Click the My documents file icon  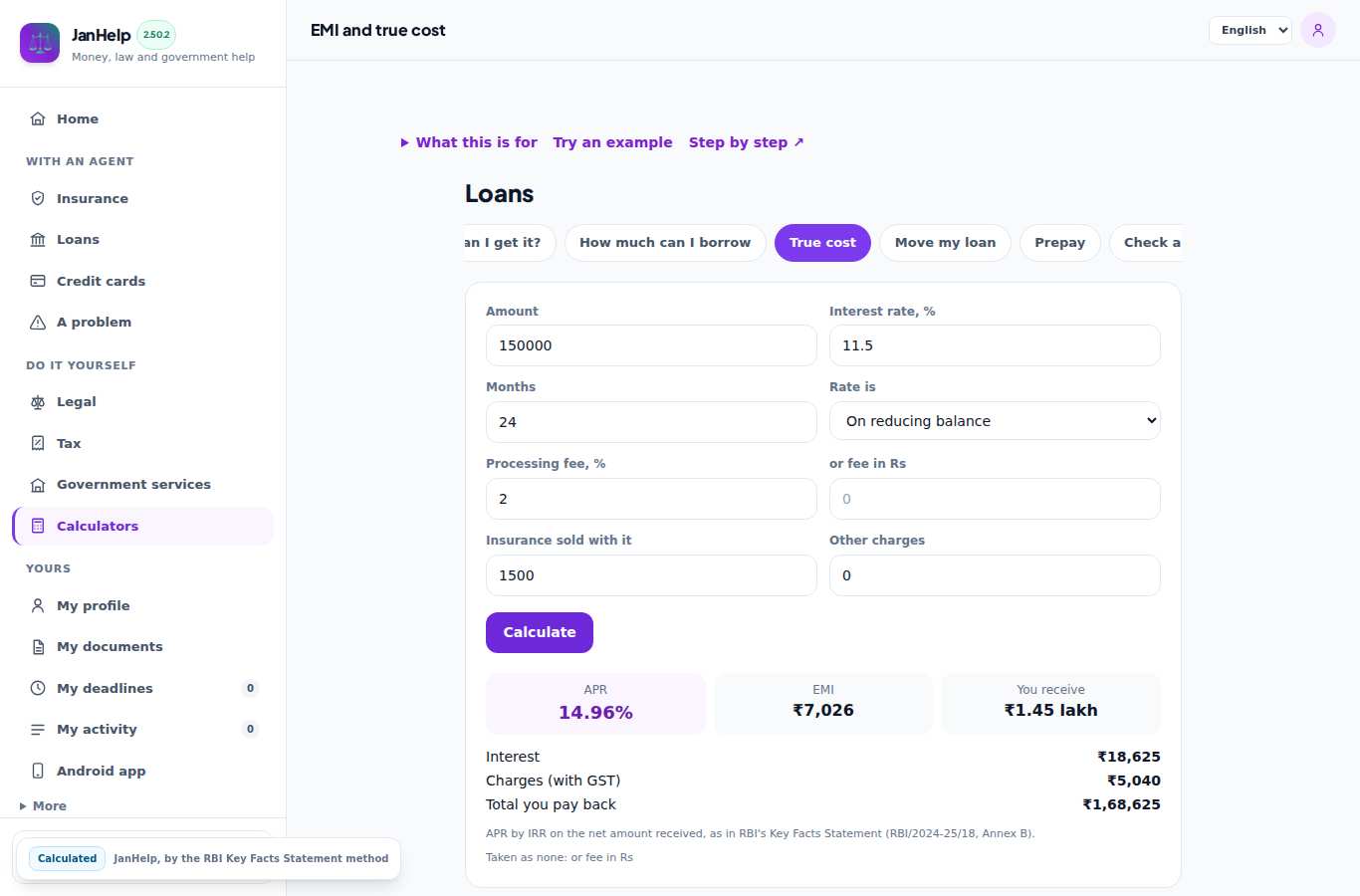38,647
